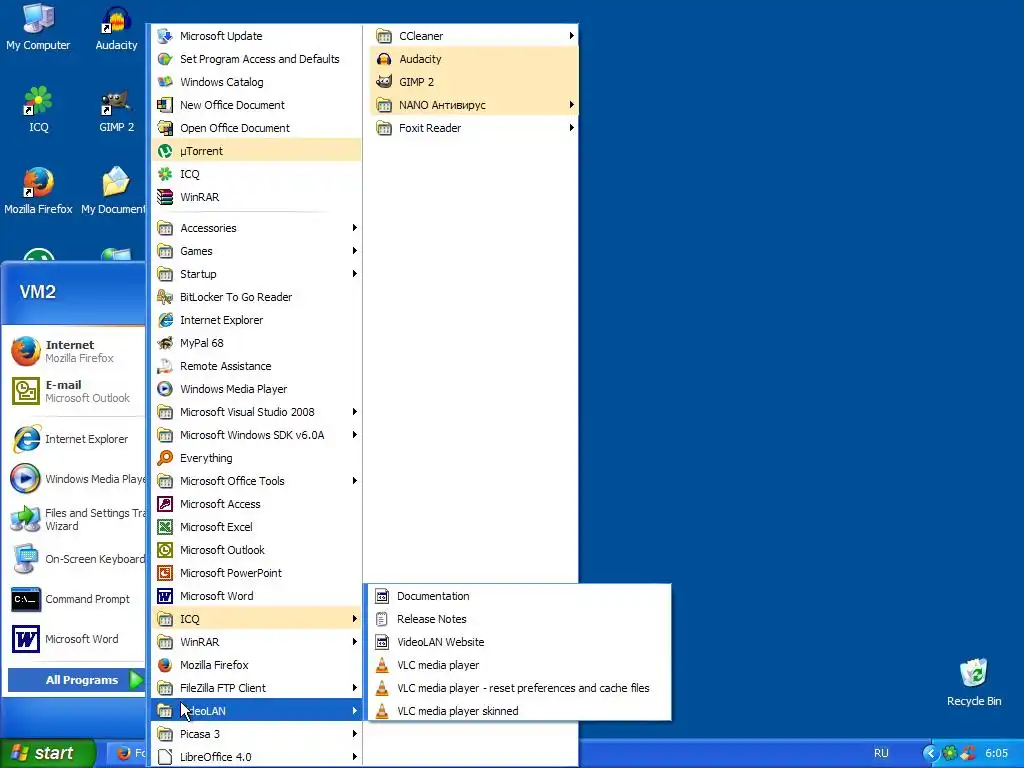
Task: Launch Everything search tool
Action: 256,458
